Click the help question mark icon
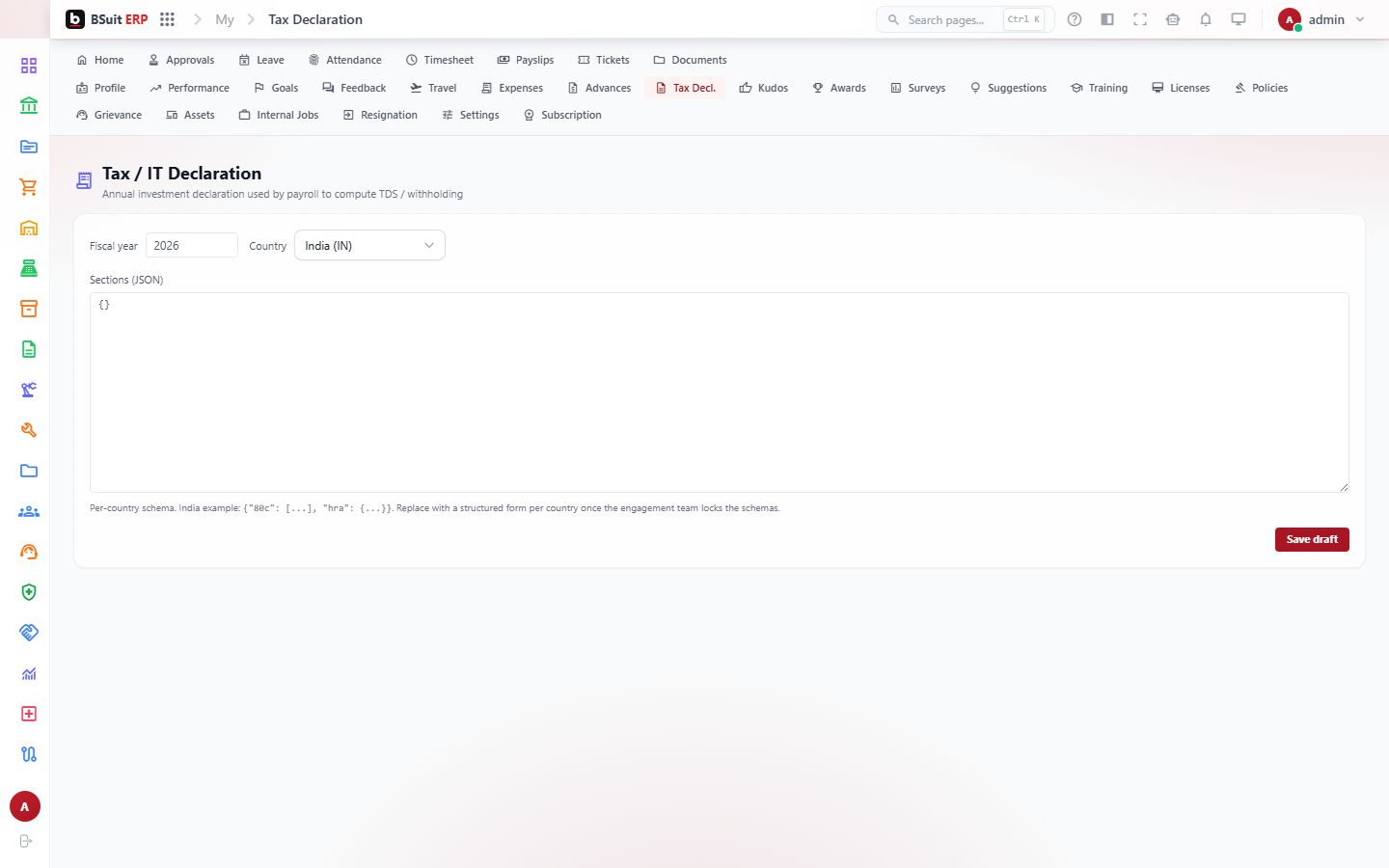 pos(1075,19)
